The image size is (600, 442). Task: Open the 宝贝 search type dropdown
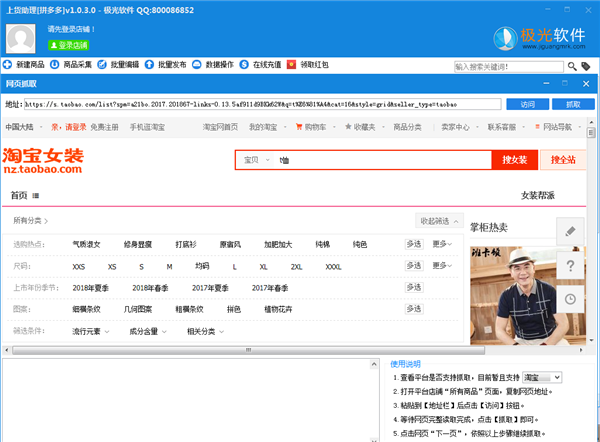[257, 160]
